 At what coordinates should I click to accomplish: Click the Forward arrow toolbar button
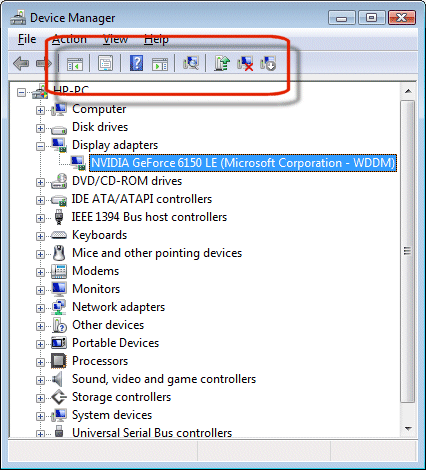(44, 63)
